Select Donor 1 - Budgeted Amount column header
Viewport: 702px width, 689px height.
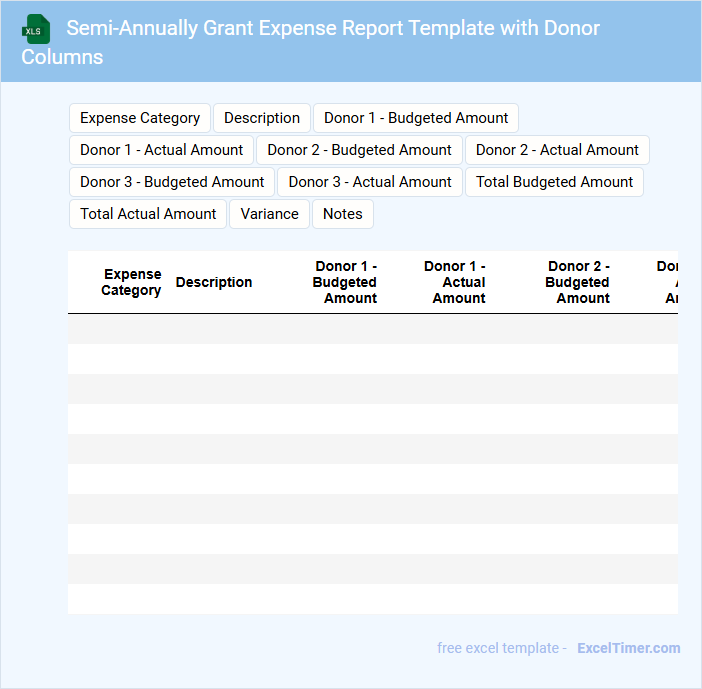(345, 282)
